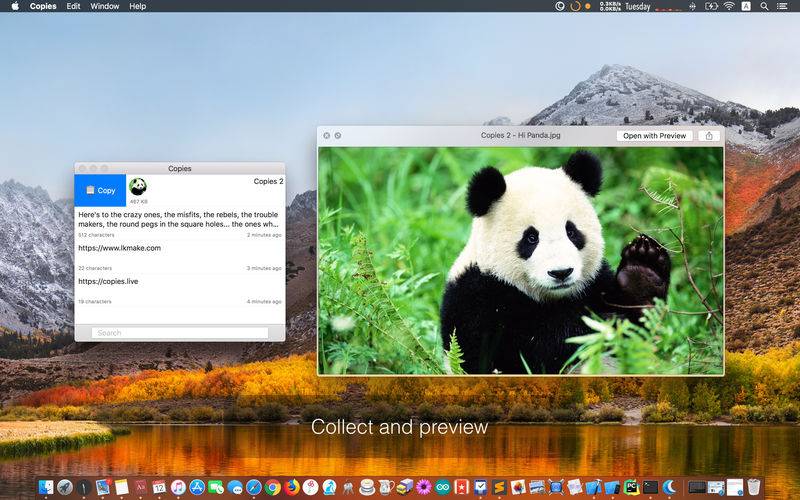Viewport: 800px width, 500px height.
Task: Select the https://www.lkmake.com clip
Action: pos(180,257)
